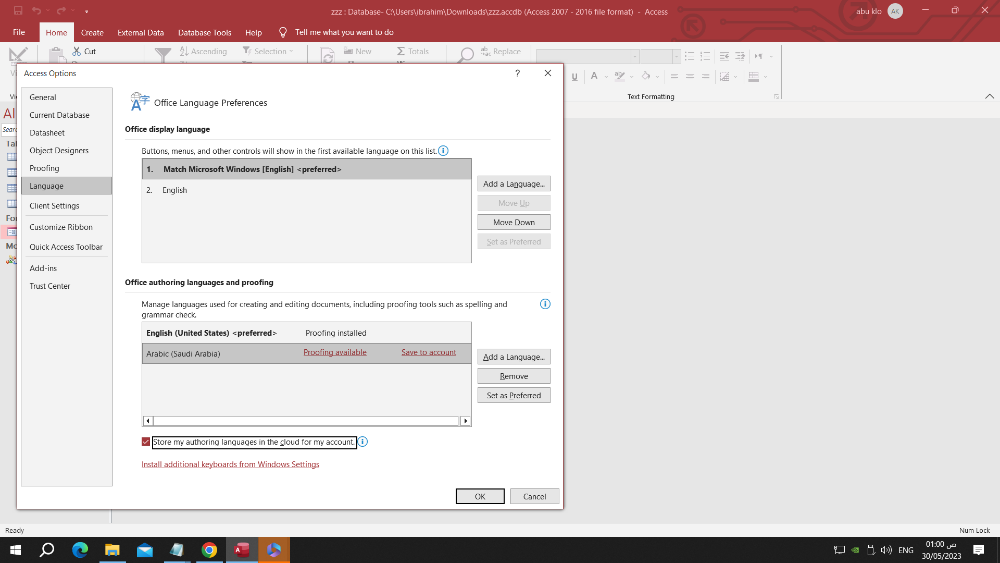Open File Explorer on the taskbar
1000x563 pixels.
pos(112,550)
